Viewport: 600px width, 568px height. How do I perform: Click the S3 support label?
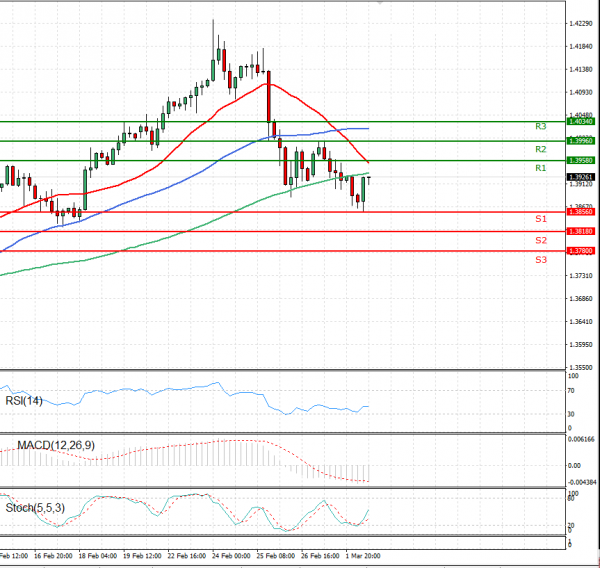541,260
